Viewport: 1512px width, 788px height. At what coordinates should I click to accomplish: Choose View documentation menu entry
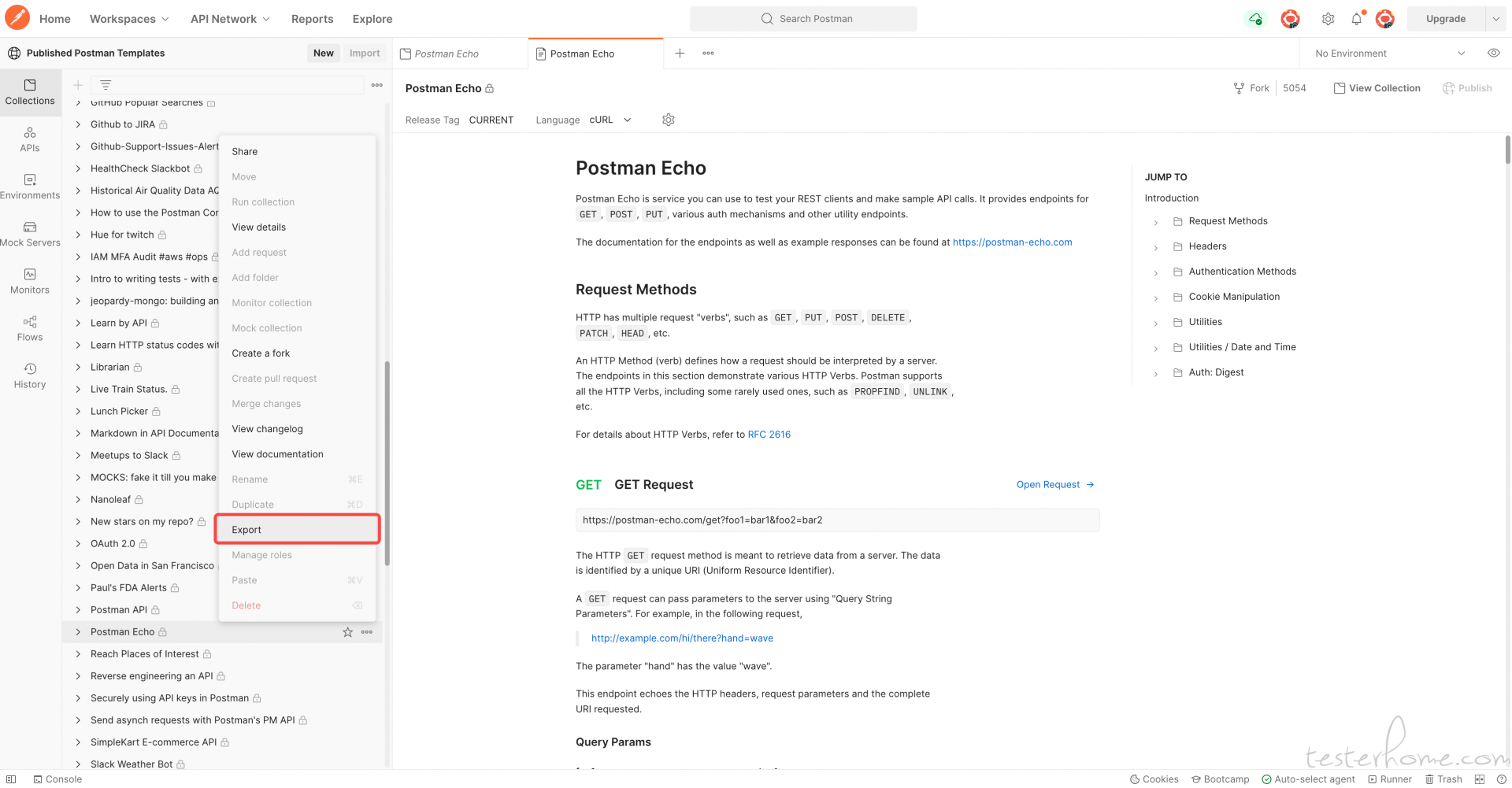[x=298, y=454]
